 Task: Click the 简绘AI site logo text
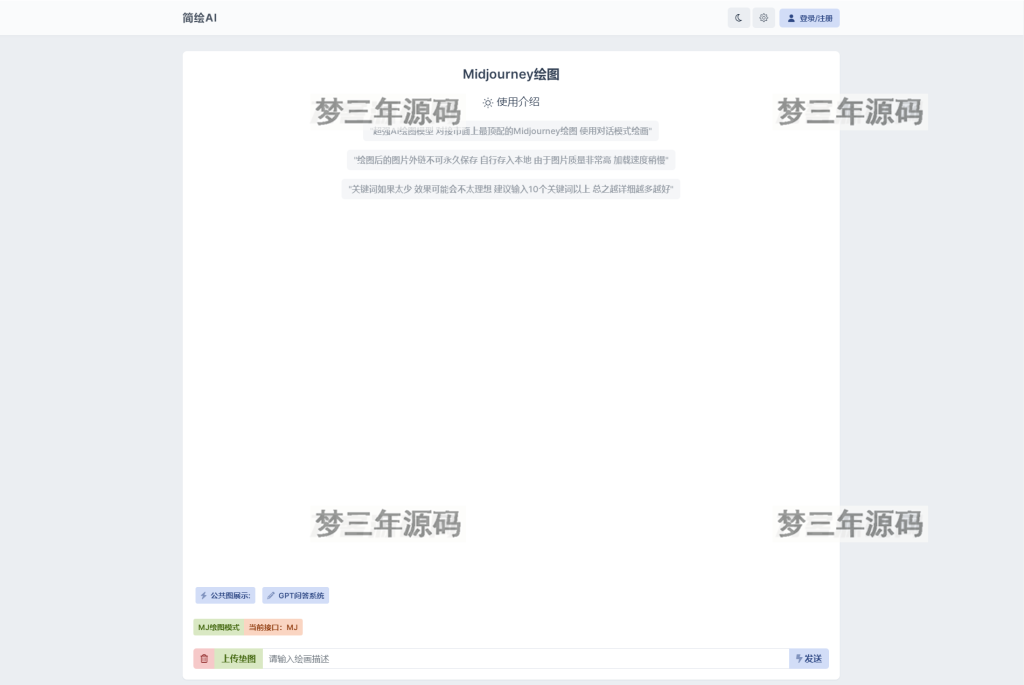click(199, 18)
